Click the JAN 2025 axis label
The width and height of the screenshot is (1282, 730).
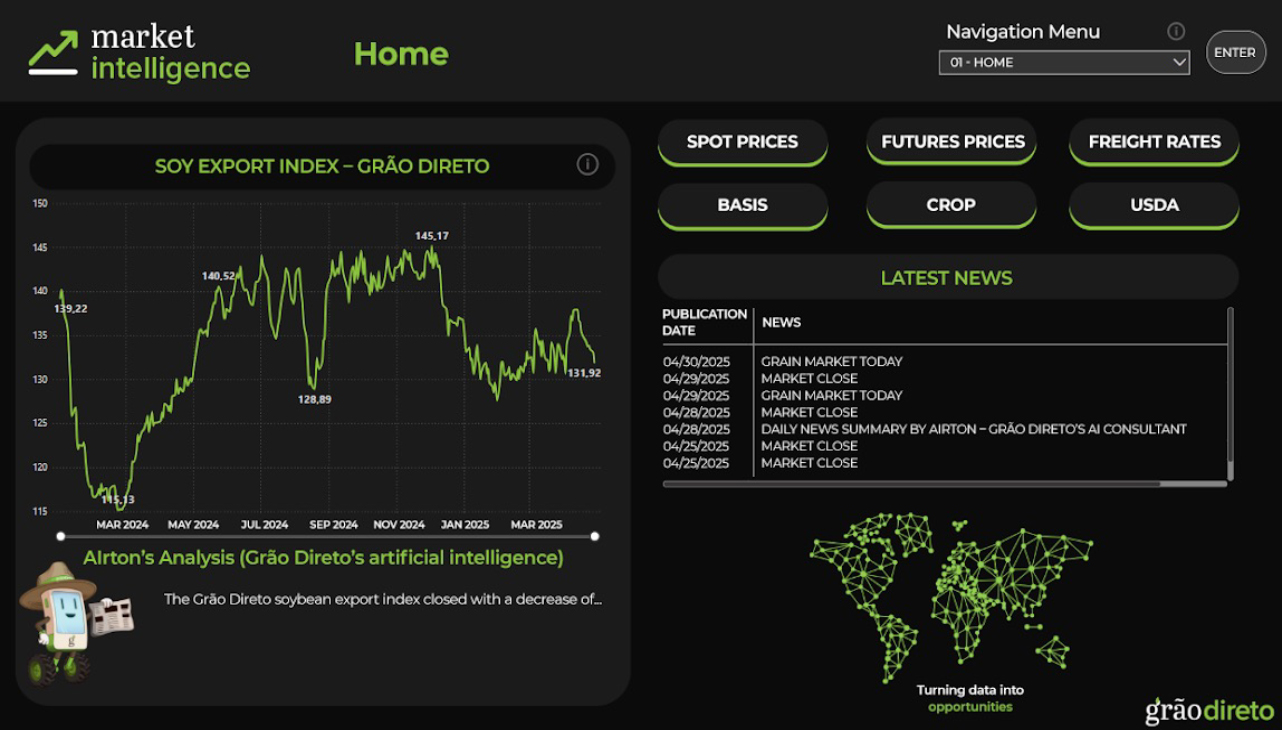465,524
